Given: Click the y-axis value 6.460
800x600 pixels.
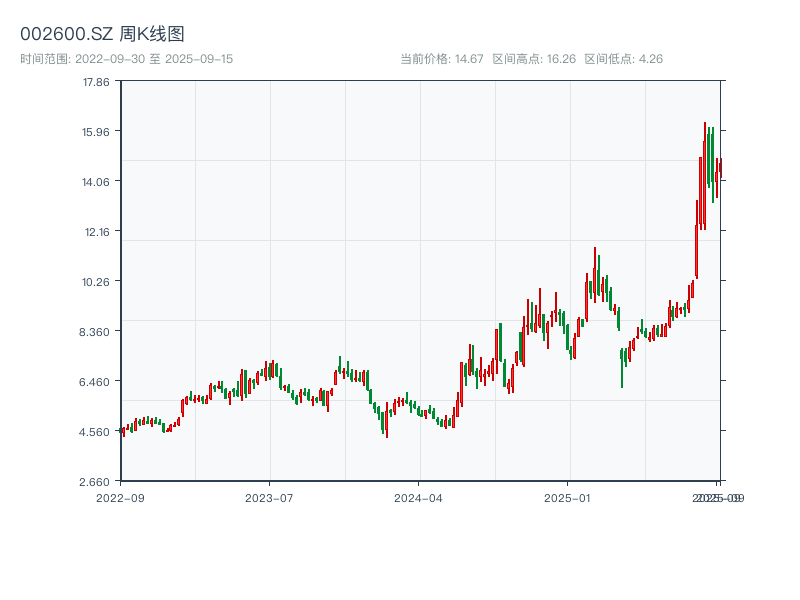Looking at the screenshot, I should point(94,382).
